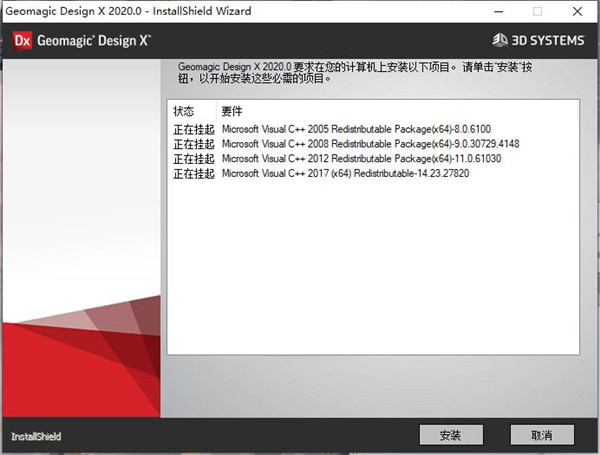
Task: Close the InstallShield Wizard window
Action: coord(577,11)
